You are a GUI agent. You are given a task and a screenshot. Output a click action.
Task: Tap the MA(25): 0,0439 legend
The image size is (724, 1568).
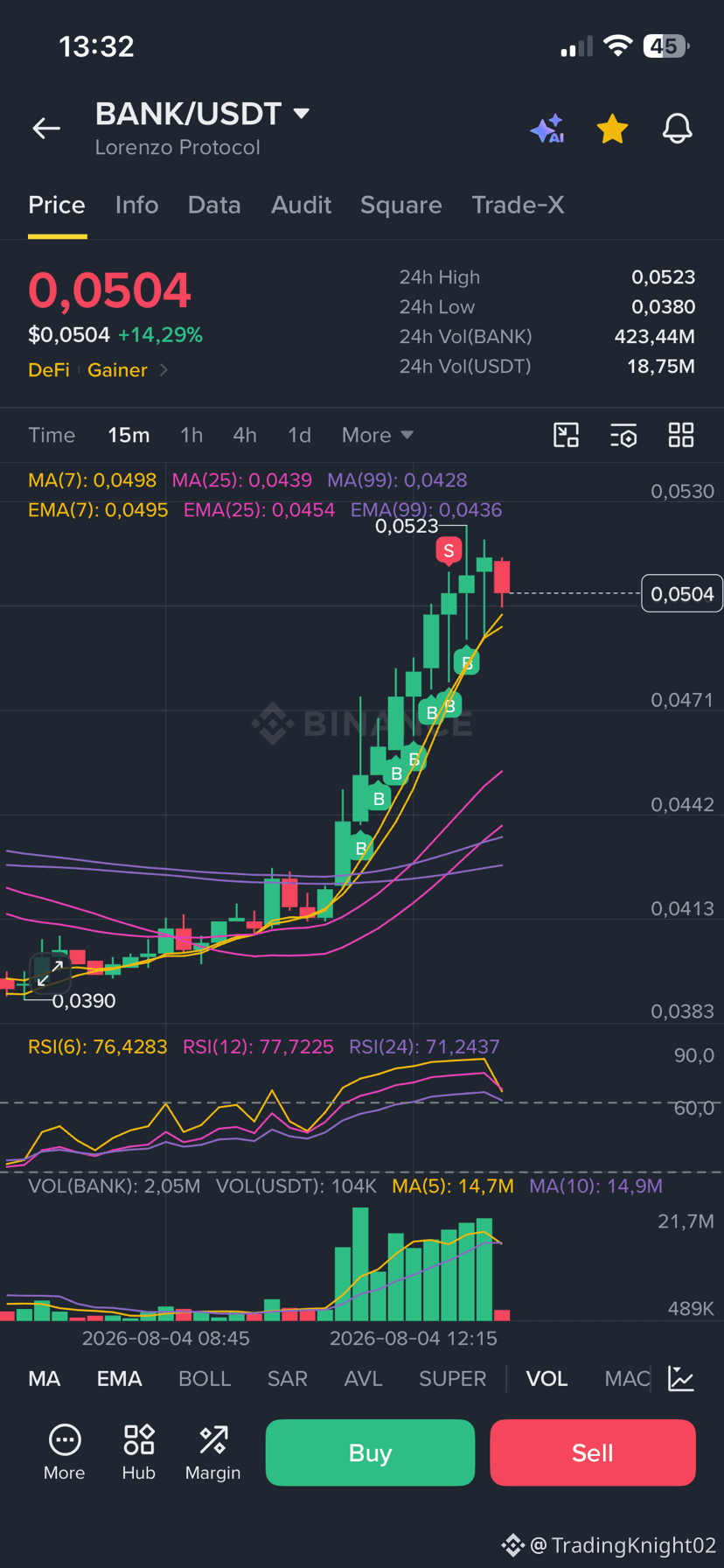pyautogui.click(x=242, y=480)
